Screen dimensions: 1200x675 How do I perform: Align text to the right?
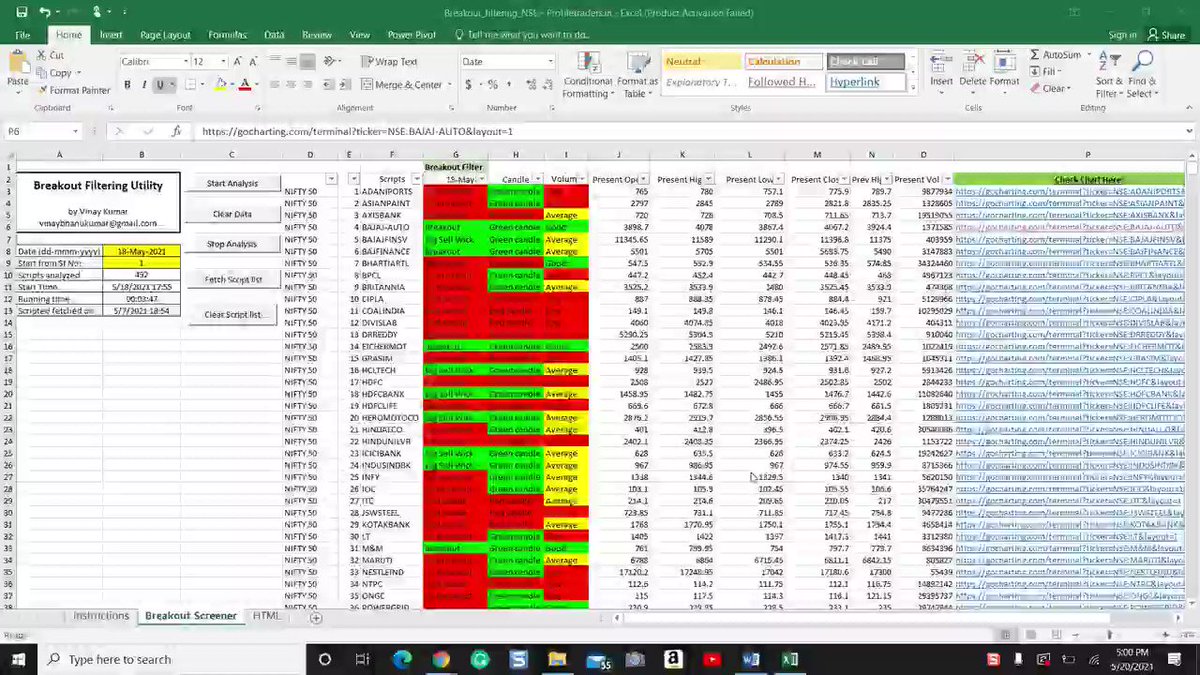[310, 85]
